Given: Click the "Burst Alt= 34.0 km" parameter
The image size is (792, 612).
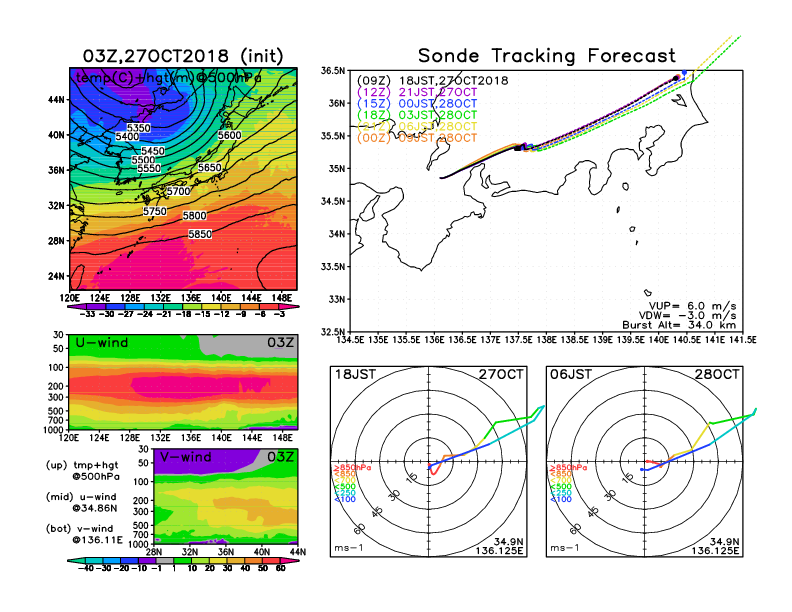Looking at the screenshot, I should click(679, 325).
